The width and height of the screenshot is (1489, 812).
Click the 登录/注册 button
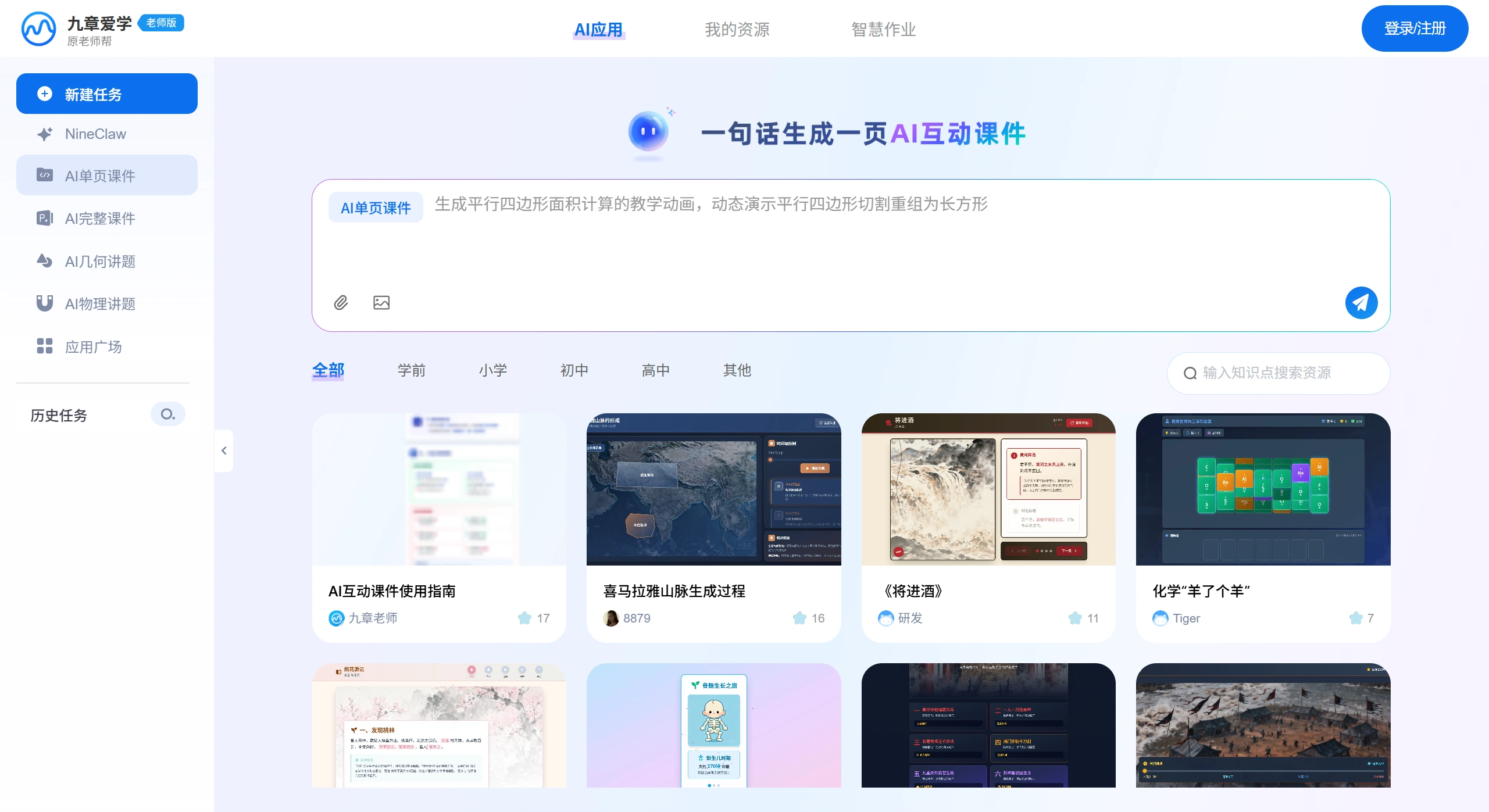1415,27
